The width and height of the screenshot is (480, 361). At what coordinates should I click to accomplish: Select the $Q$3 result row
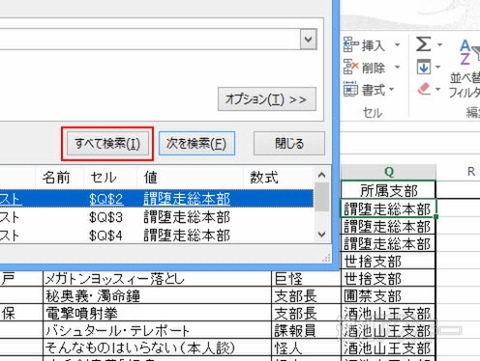point(157,217)
